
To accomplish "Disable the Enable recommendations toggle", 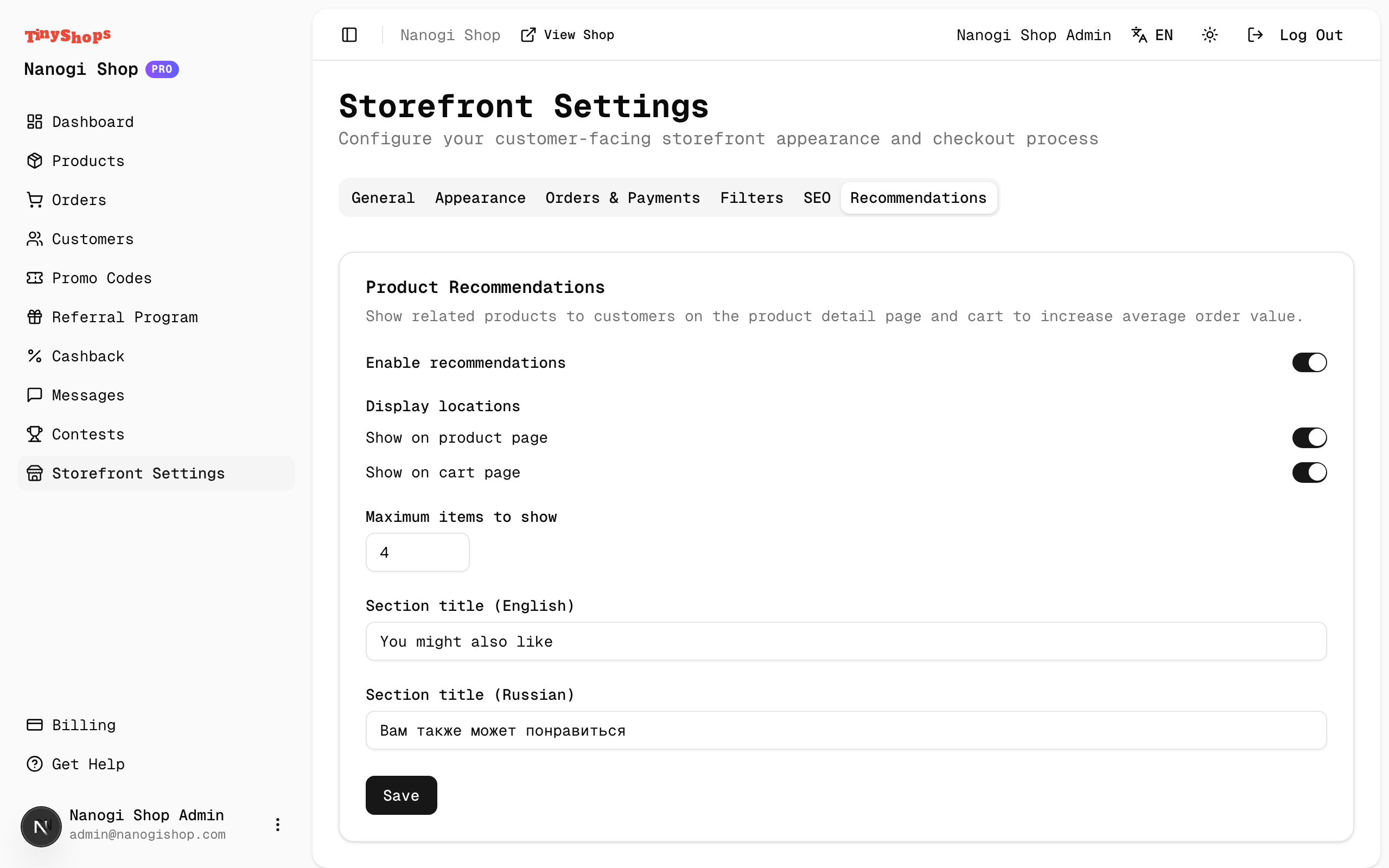I will [x=1310, y=362].
